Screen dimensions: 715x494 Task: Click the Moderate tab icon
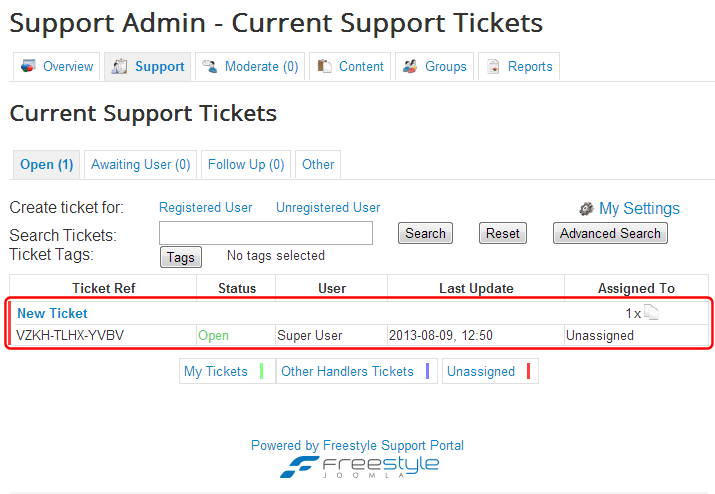[210, 66]
